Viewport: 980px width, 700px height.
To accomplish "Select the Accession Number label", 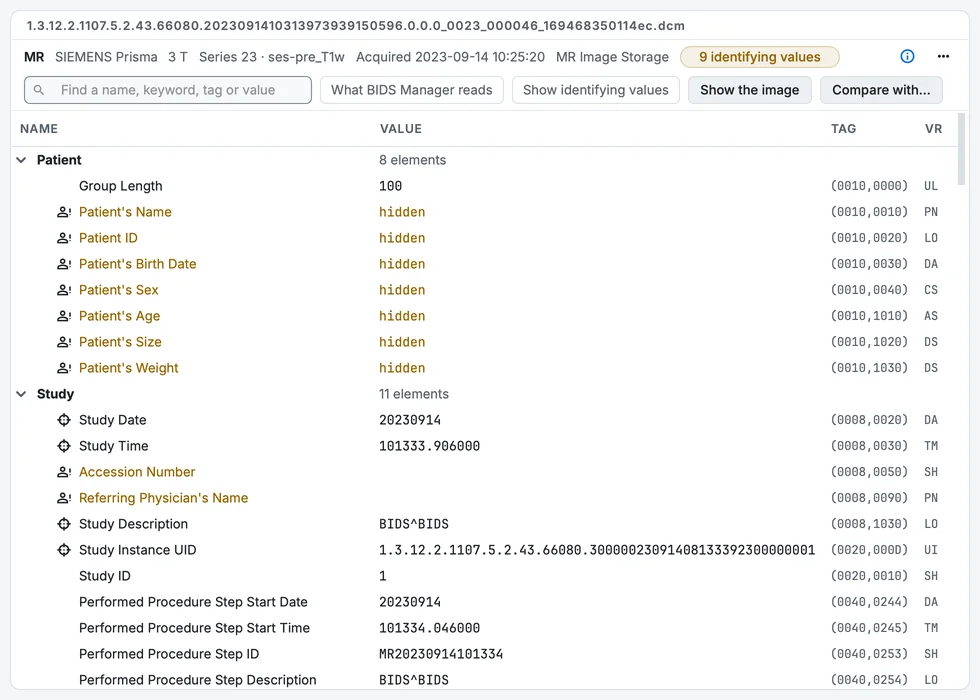I will tap(137, 472).
